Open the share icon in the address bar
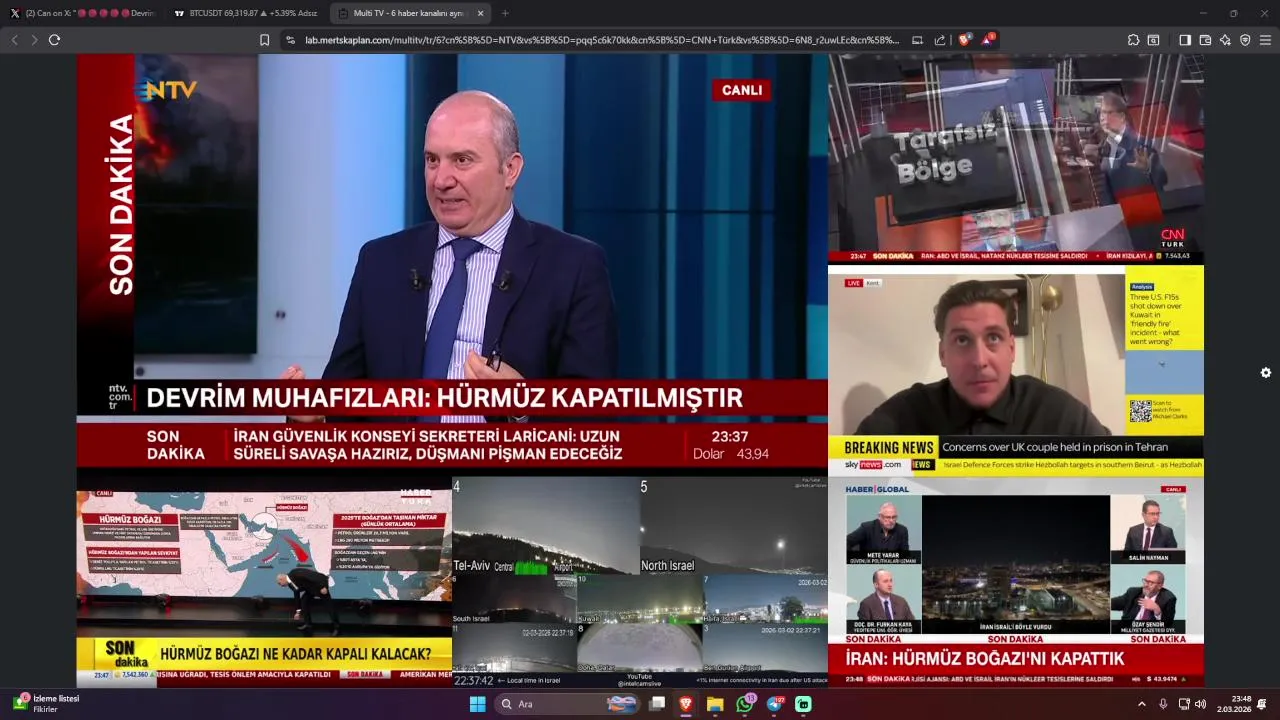The width and height of the screenshot is (1280, 720). (x=940, y=40)
